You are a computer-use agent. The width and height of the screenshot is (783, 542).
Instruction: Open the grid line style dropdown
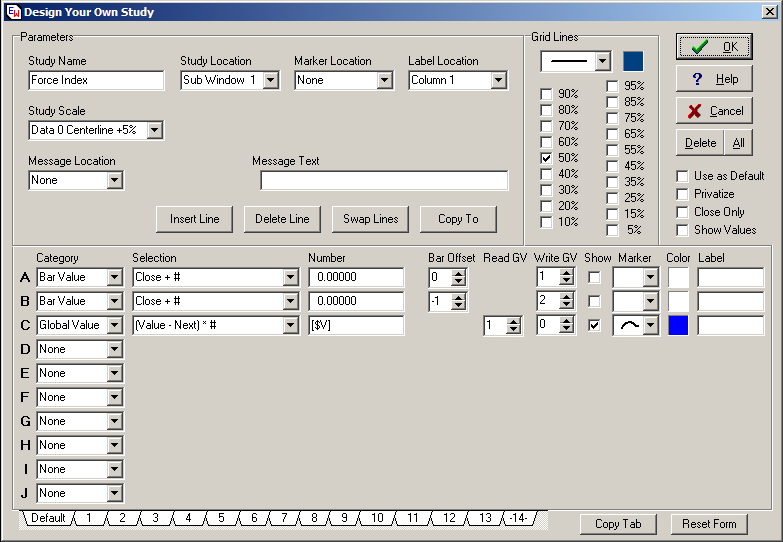[x=601, y=62]
